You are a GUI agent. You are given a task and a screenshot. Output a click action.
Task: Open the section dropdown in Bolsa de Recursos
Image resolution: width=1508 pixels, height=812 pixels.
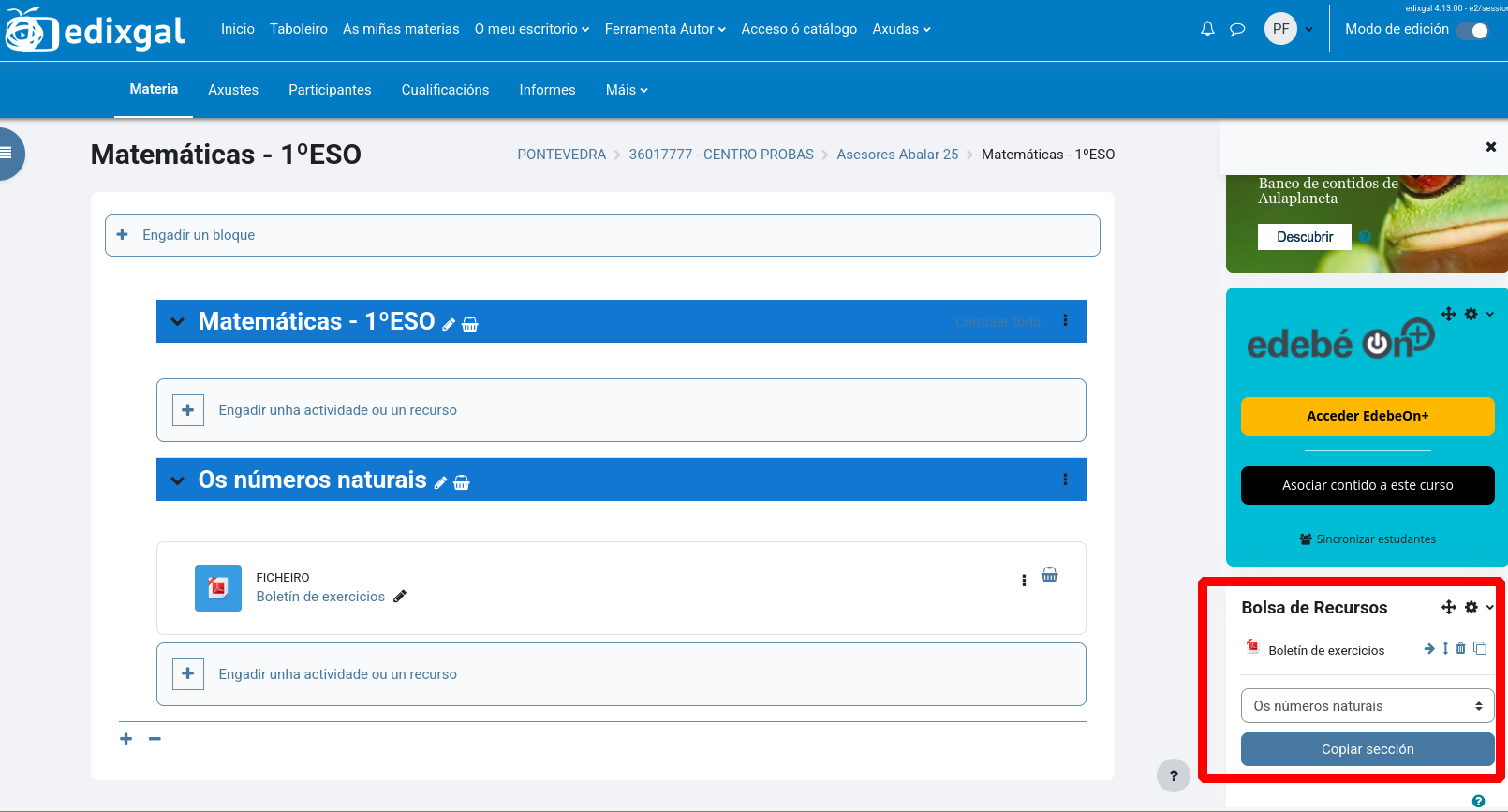tap(1367, 706)
